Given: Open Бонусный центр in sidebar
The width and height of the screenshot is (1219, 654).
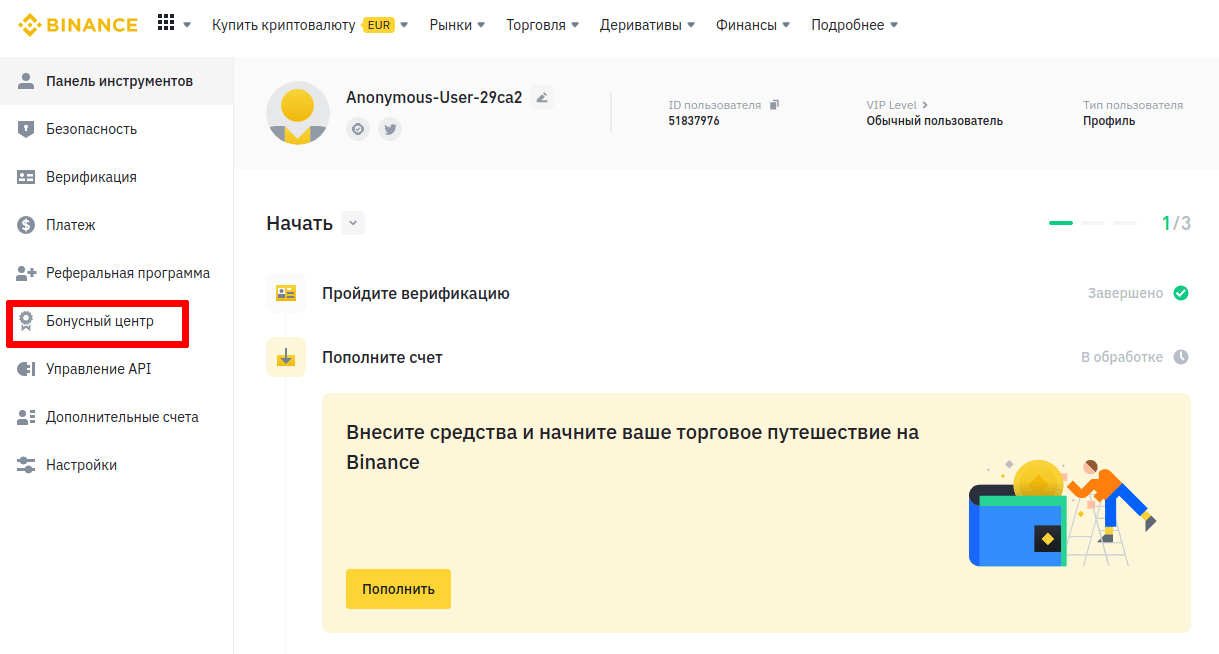Looking at the screenshot, I should pos(99,321).
